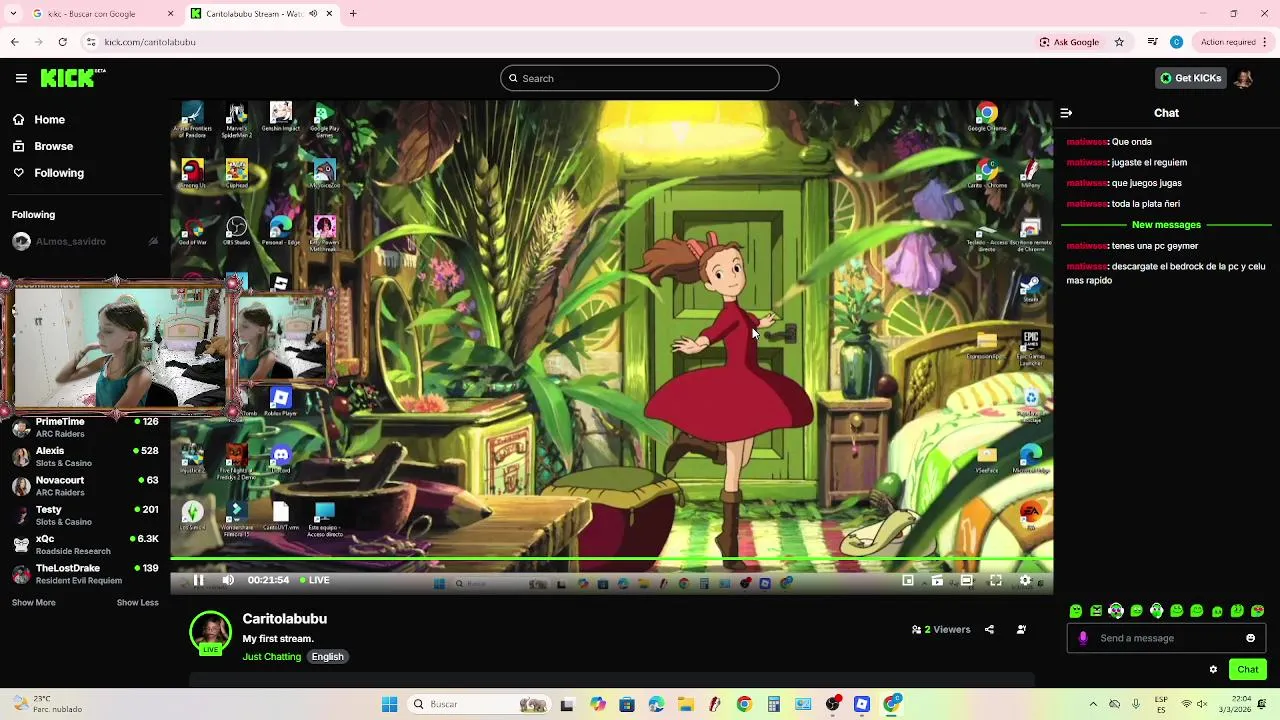Click the 2 Viewers counter
1280x720 pixels.
(x=941, y=630)
